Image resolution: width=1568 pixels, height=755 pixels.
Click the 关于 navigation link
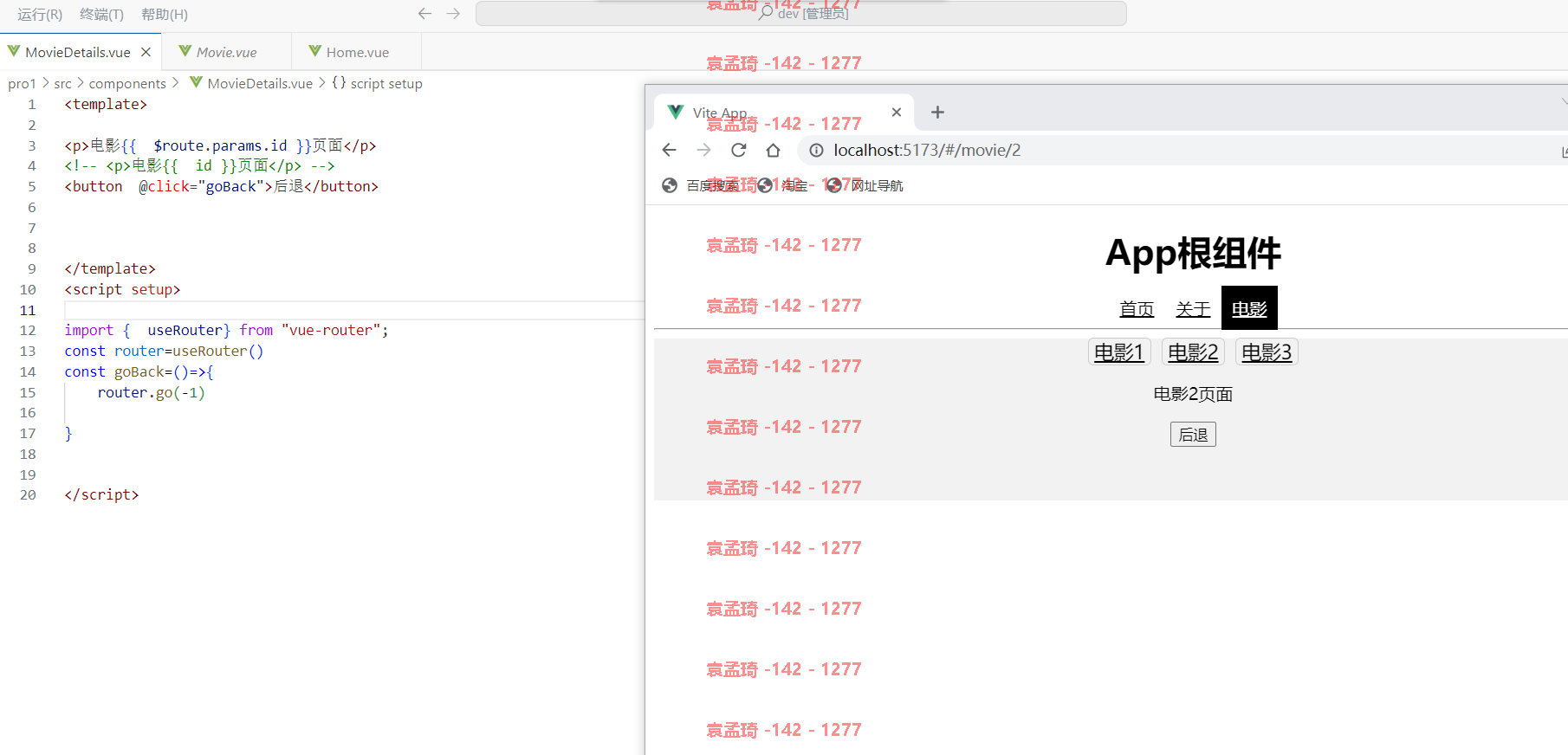(1193, 309)
